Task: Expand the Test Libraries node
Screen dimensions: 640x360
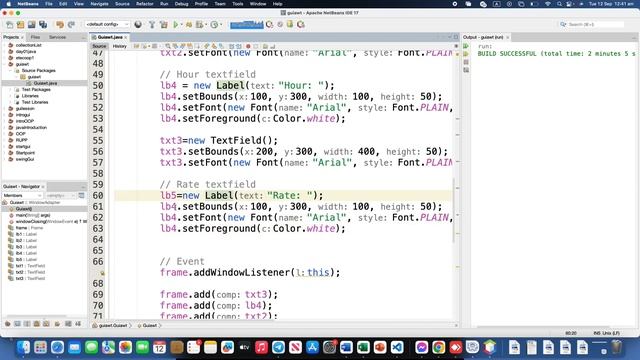Action: [x=11, y=102]
